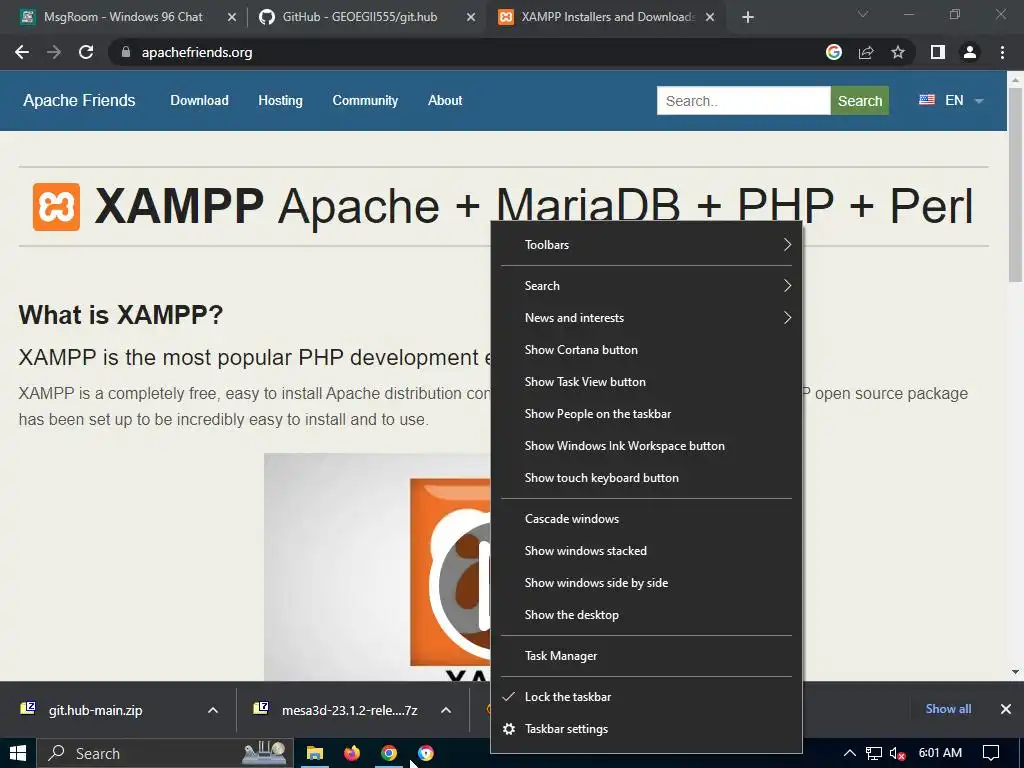1024x768 pixels.
Task: Show hidden system tray icons
Action: click(850, 753)
